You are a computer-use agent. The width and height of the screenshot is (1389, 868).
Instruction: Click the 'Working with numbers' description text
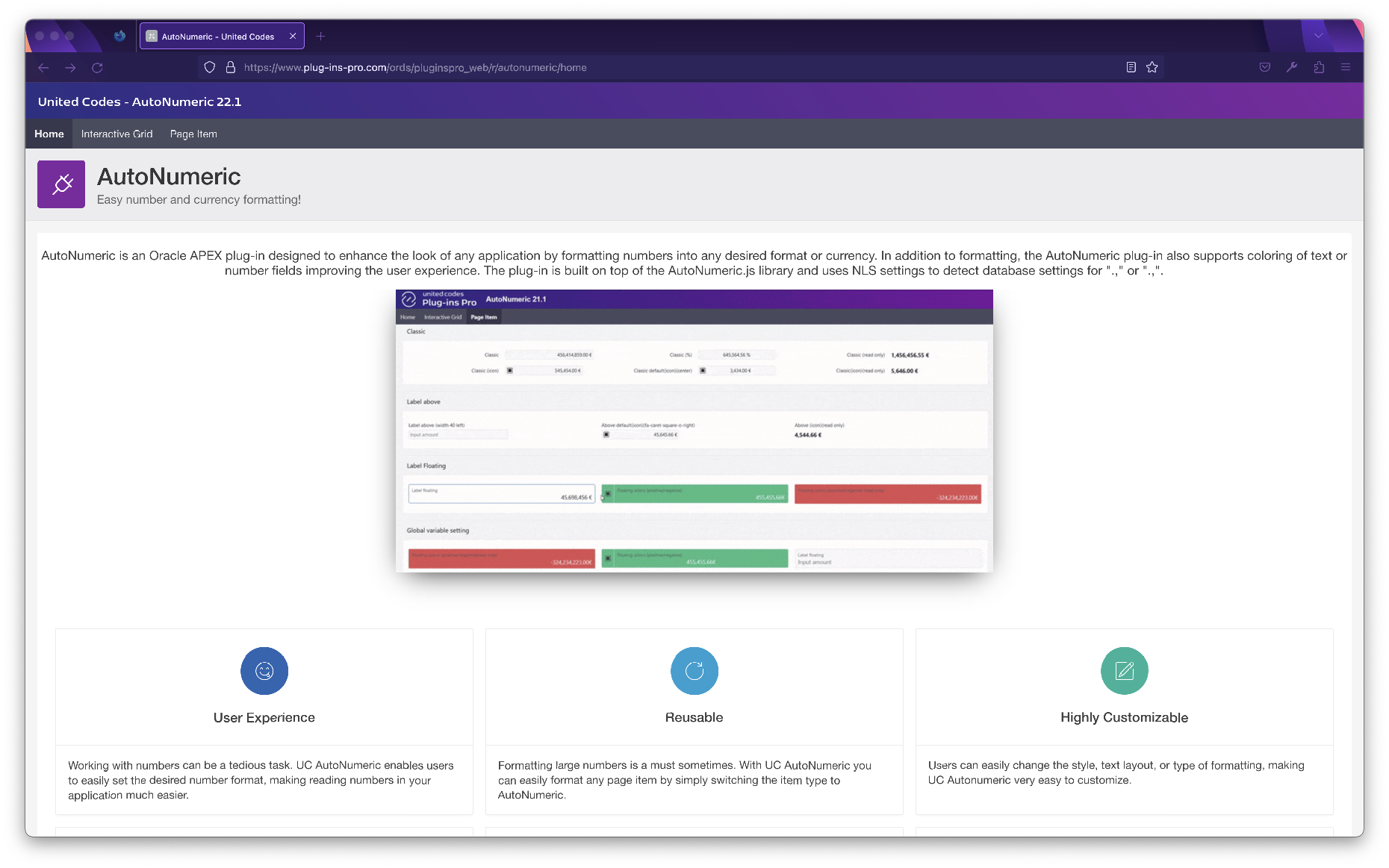261,780
